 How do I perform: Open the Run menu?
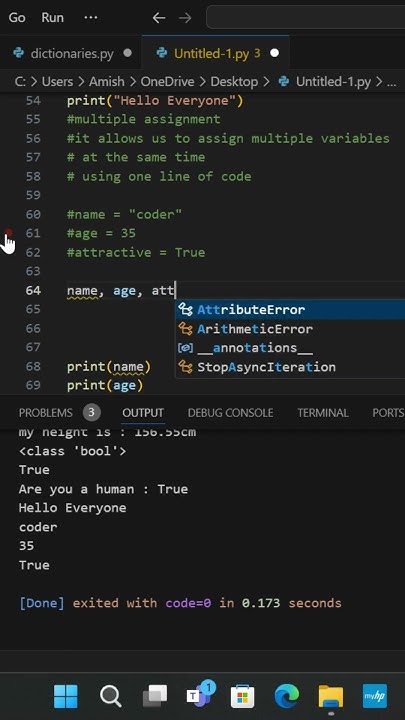[52, 18]
